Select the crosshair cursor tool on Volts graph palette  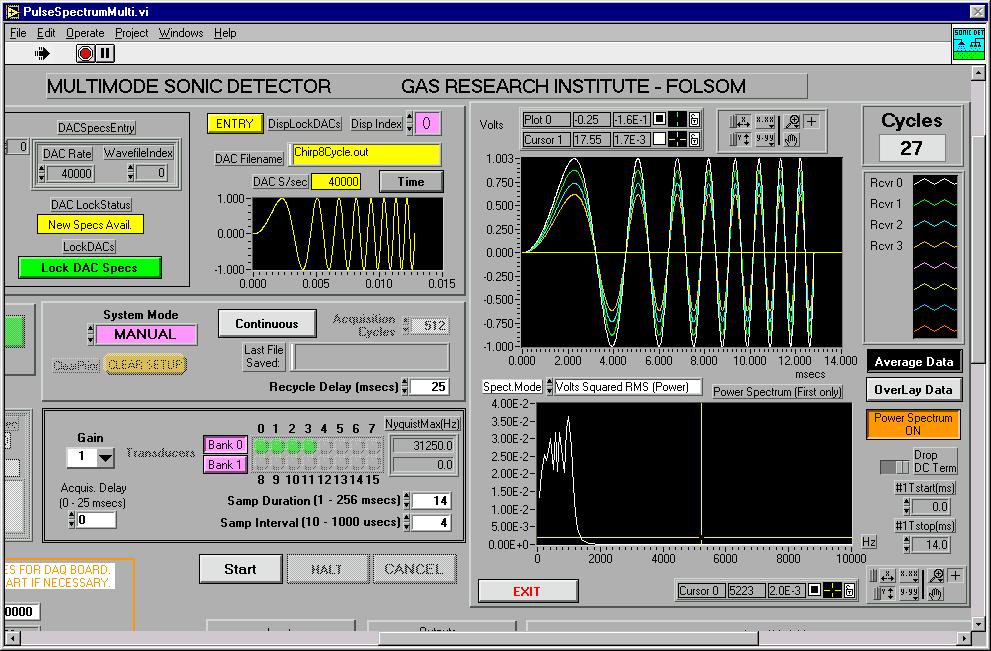point(812,121)
